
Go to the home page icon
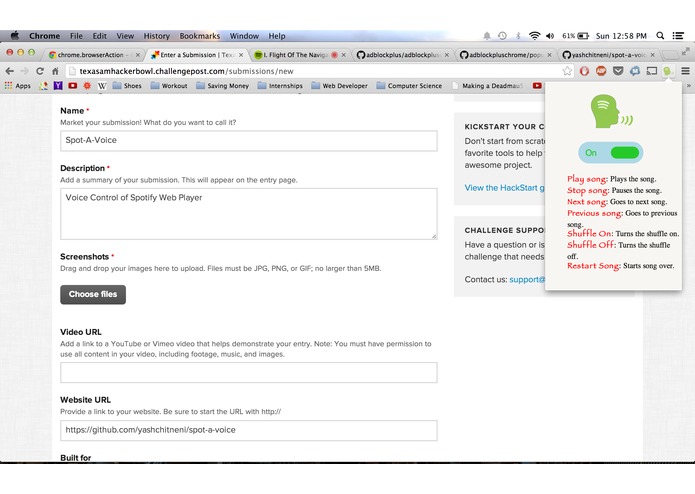[55, 71]
